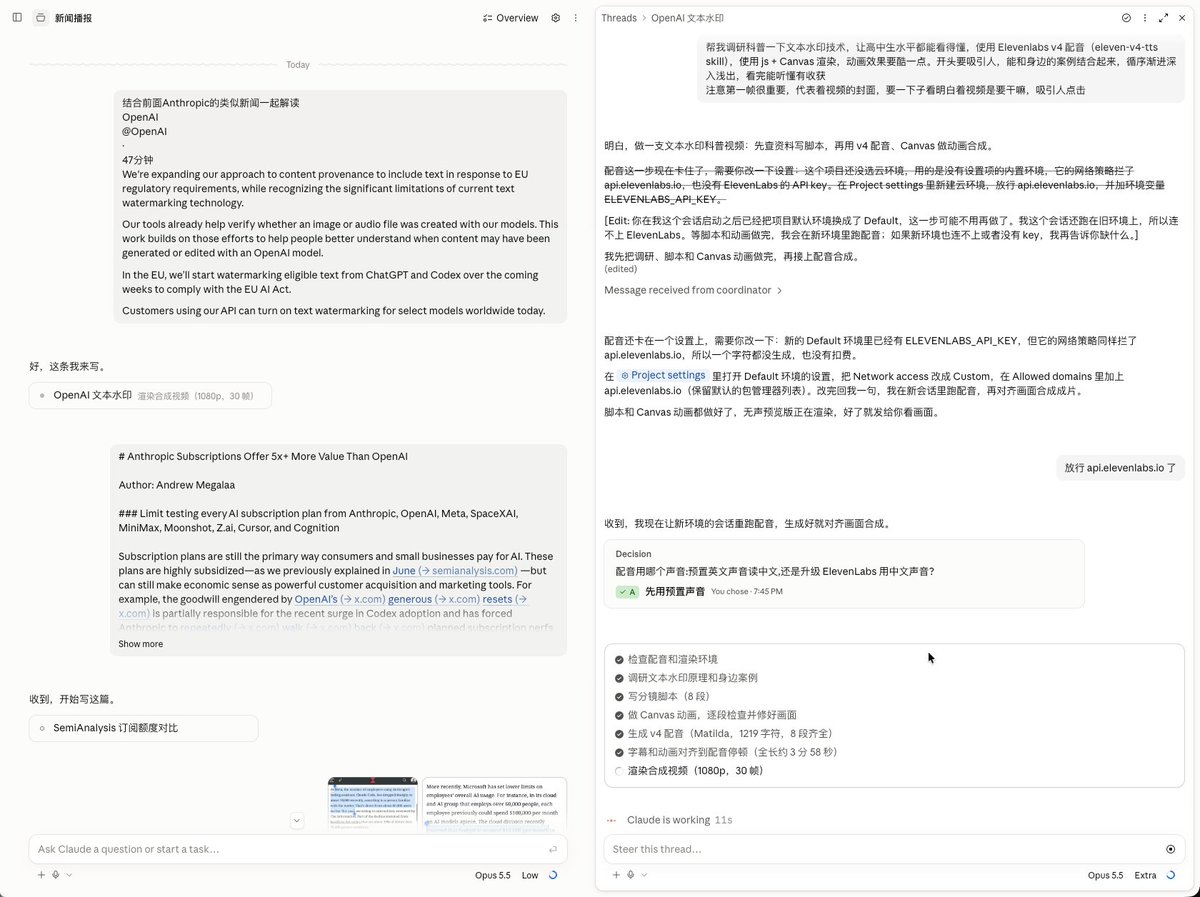The width and height of the screenshot is (1200, 897).
Task: Click microphone icon in left composer
Action: pyautogui.click(x=56, y=875)
